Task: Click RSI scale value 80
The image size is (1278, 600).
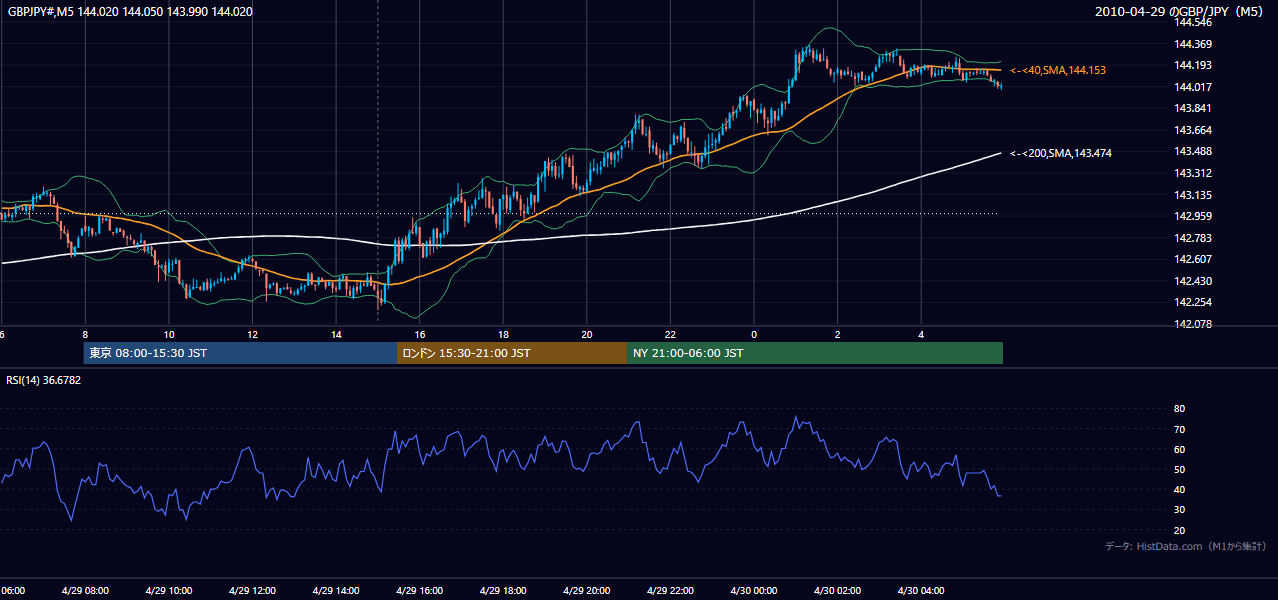Action: coord(1179,409)
